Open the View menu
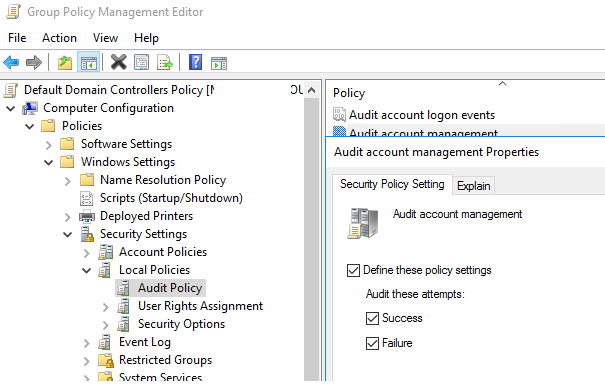 pos(105,38)
